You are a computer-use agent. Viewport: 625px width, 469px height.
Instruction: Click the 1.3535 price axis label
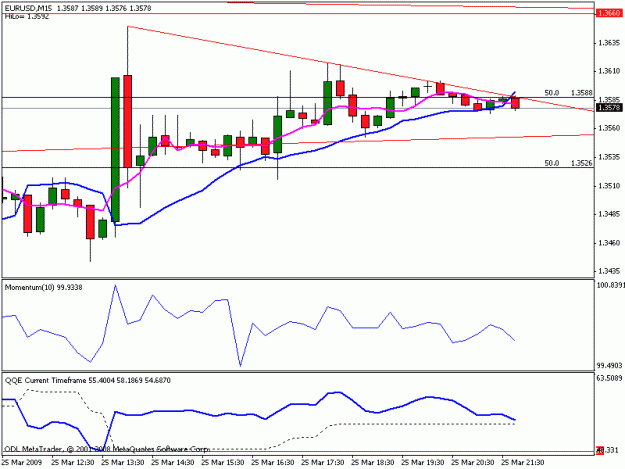coord(609,157)
